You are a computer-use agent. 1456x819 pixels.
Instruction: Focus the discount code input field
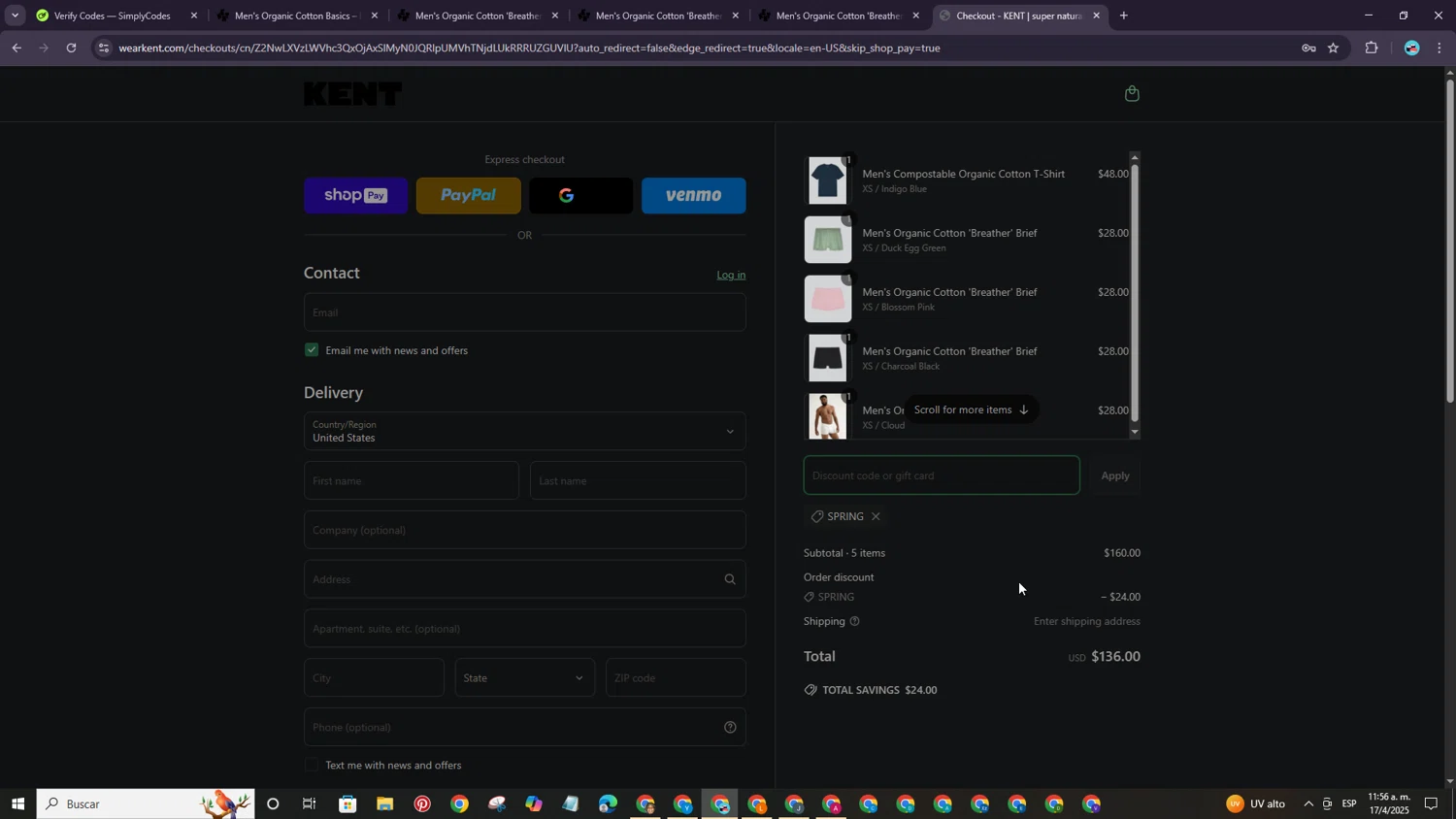tap(941, 475)
